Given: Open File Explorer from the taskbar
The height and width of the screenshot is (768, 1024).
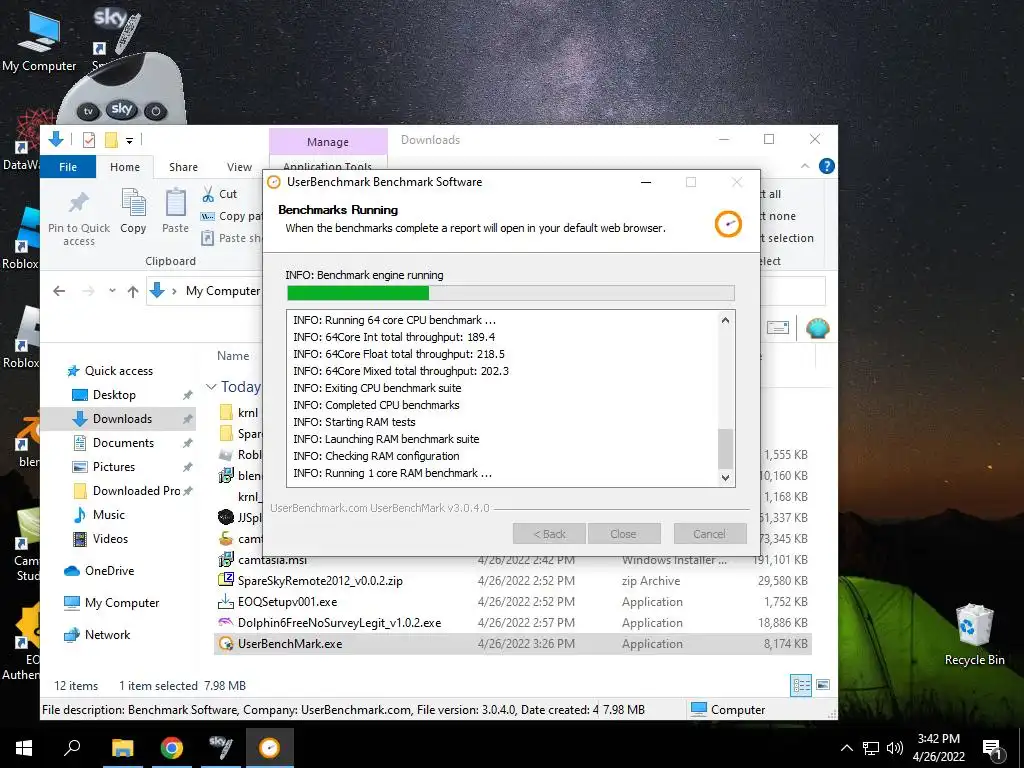Looking at the screenshot, I should 122,748.
